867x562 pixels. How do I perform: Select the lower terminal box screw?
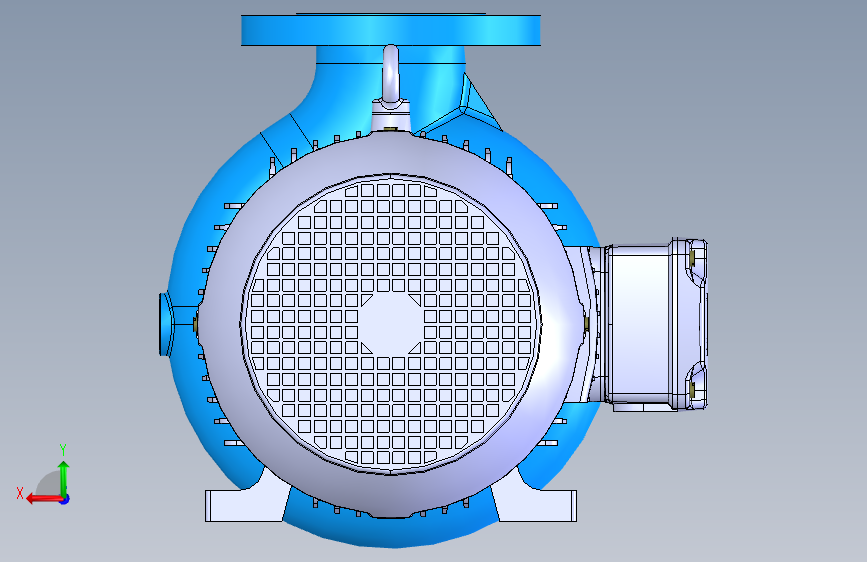click(692, 391)
